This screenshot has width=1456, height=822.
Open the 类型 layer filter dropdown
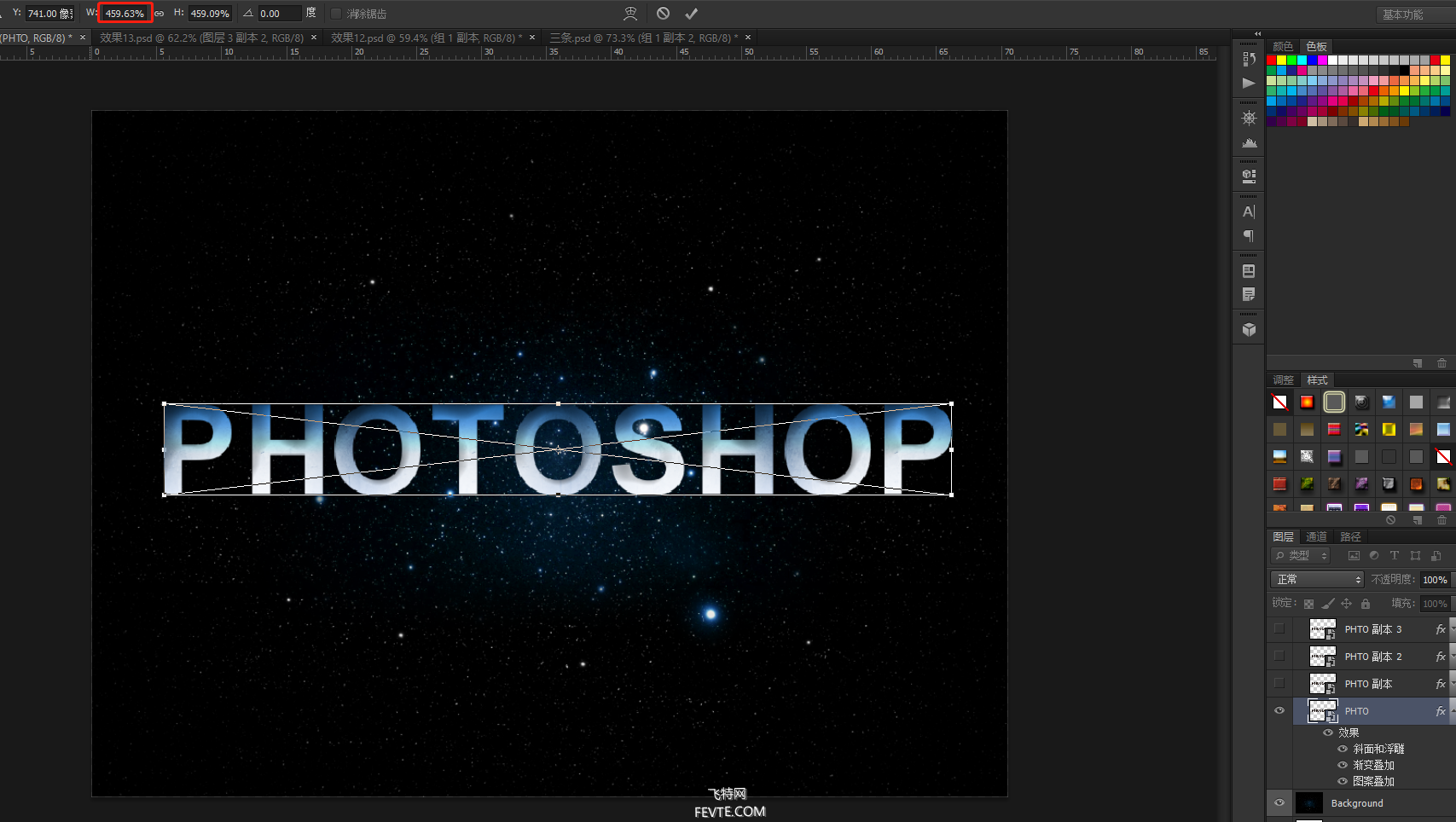pyautogui.click(x=1301, y=556)
